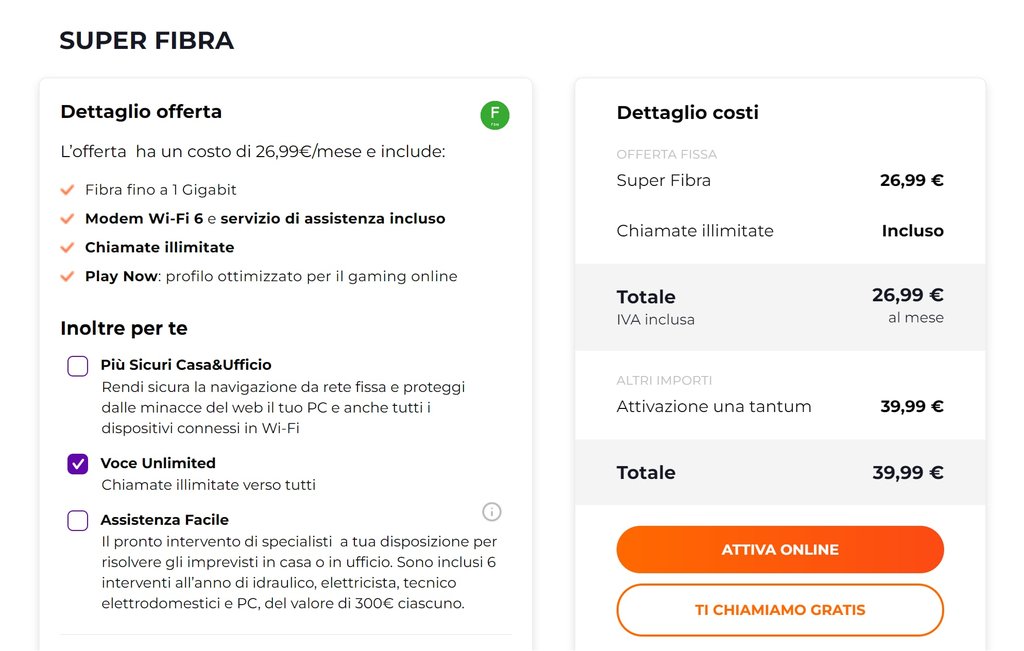
Task: Click the Dettaglio offerta heading
Action: coord(141,111)
